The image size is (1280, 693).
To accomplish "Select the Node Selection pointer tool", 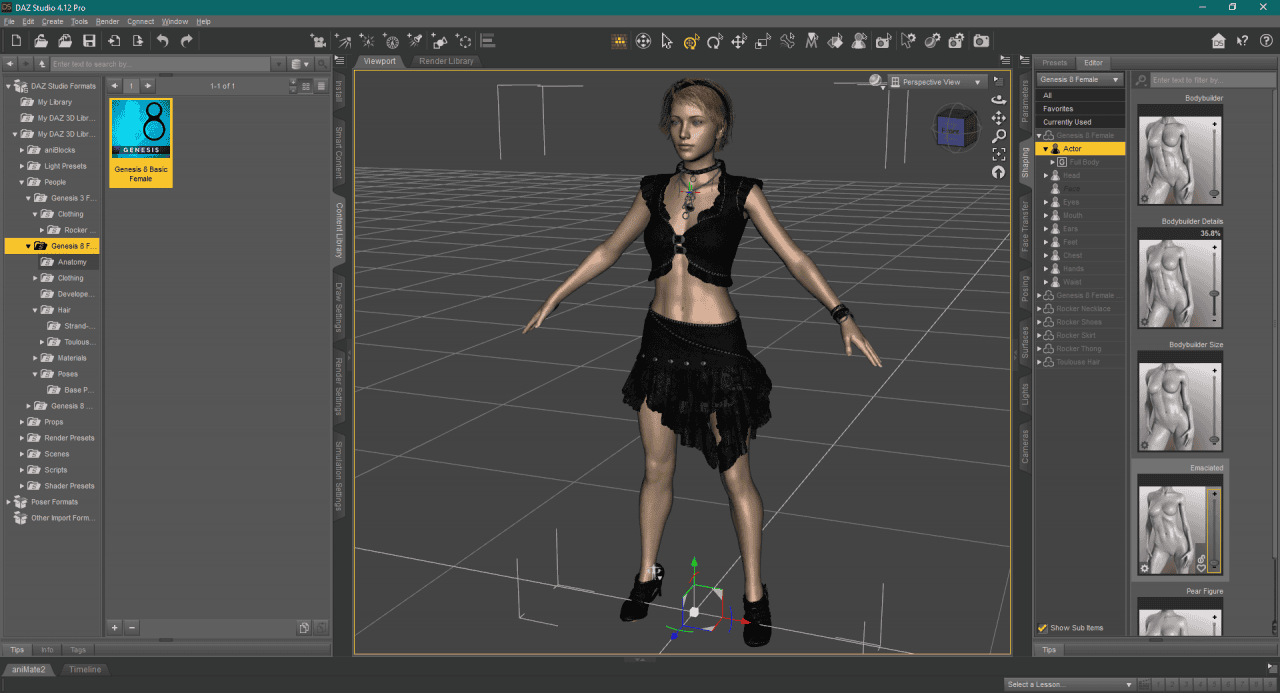I will (666, 41).
